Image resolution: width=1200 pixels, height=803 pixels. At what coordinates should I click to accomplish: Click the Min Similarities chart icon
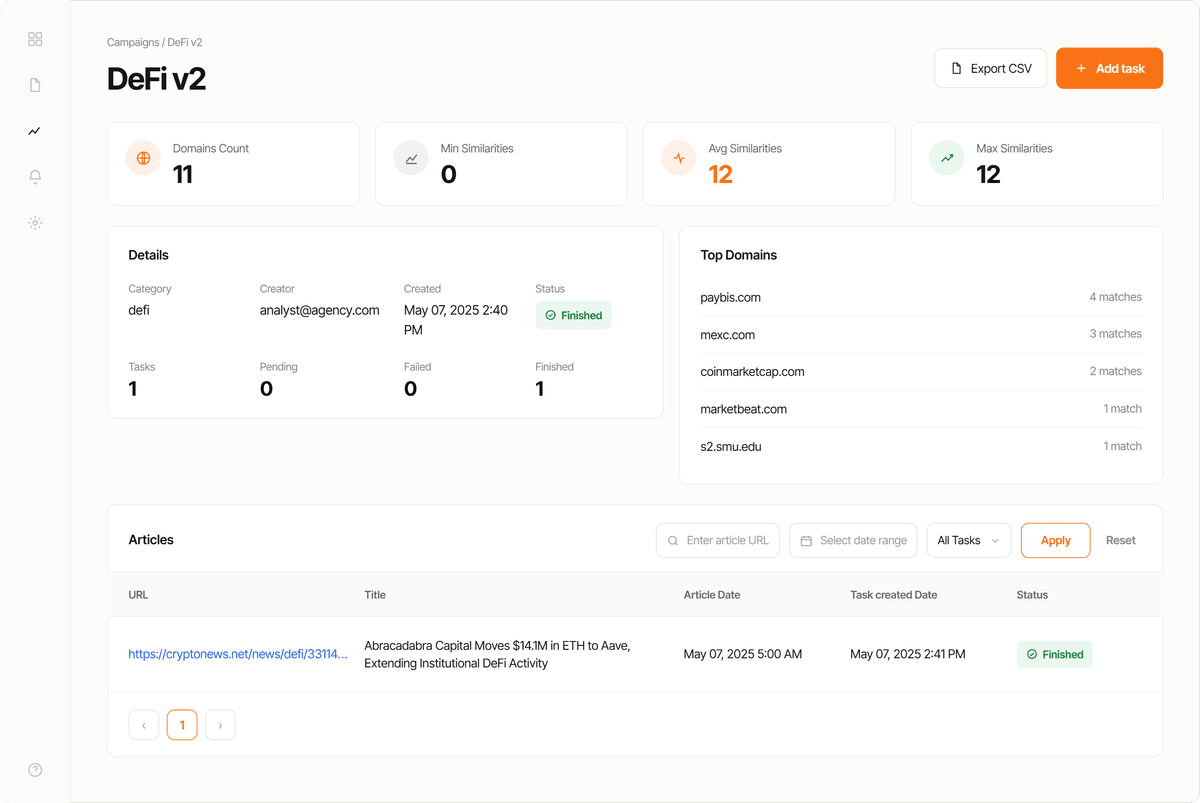411,158
